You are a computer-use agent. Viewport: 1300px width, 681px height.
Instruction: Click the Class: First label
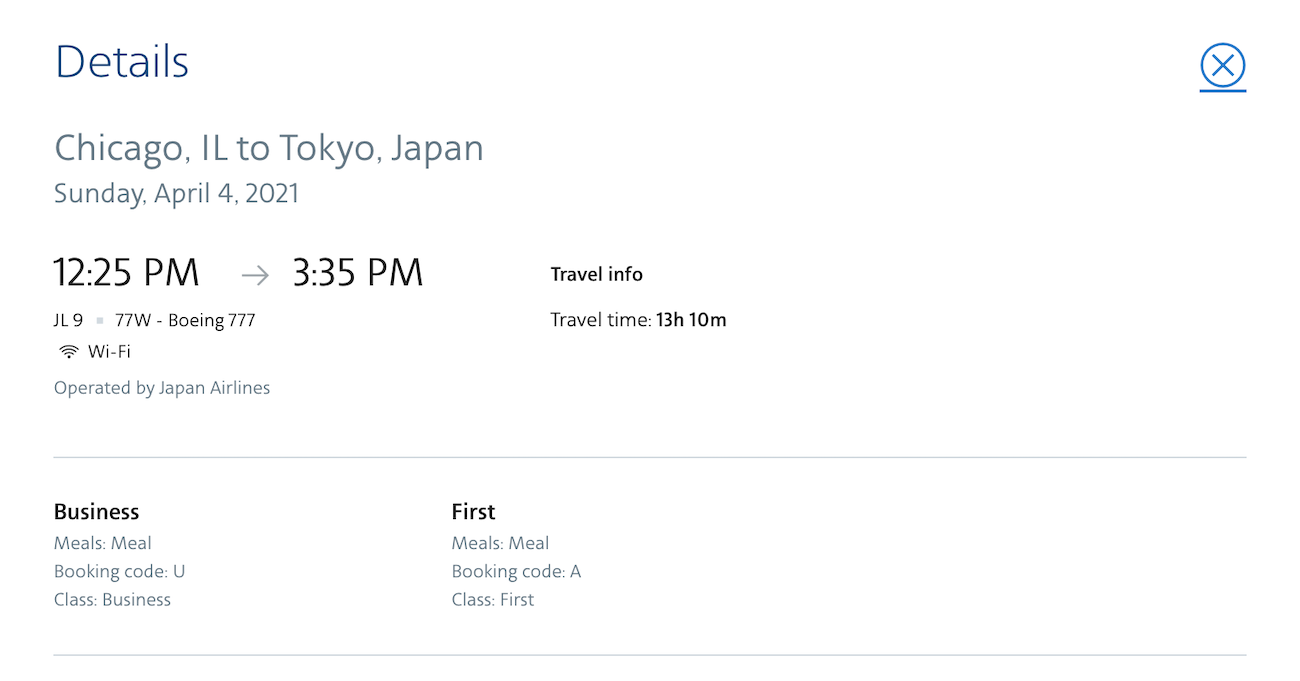493,599
